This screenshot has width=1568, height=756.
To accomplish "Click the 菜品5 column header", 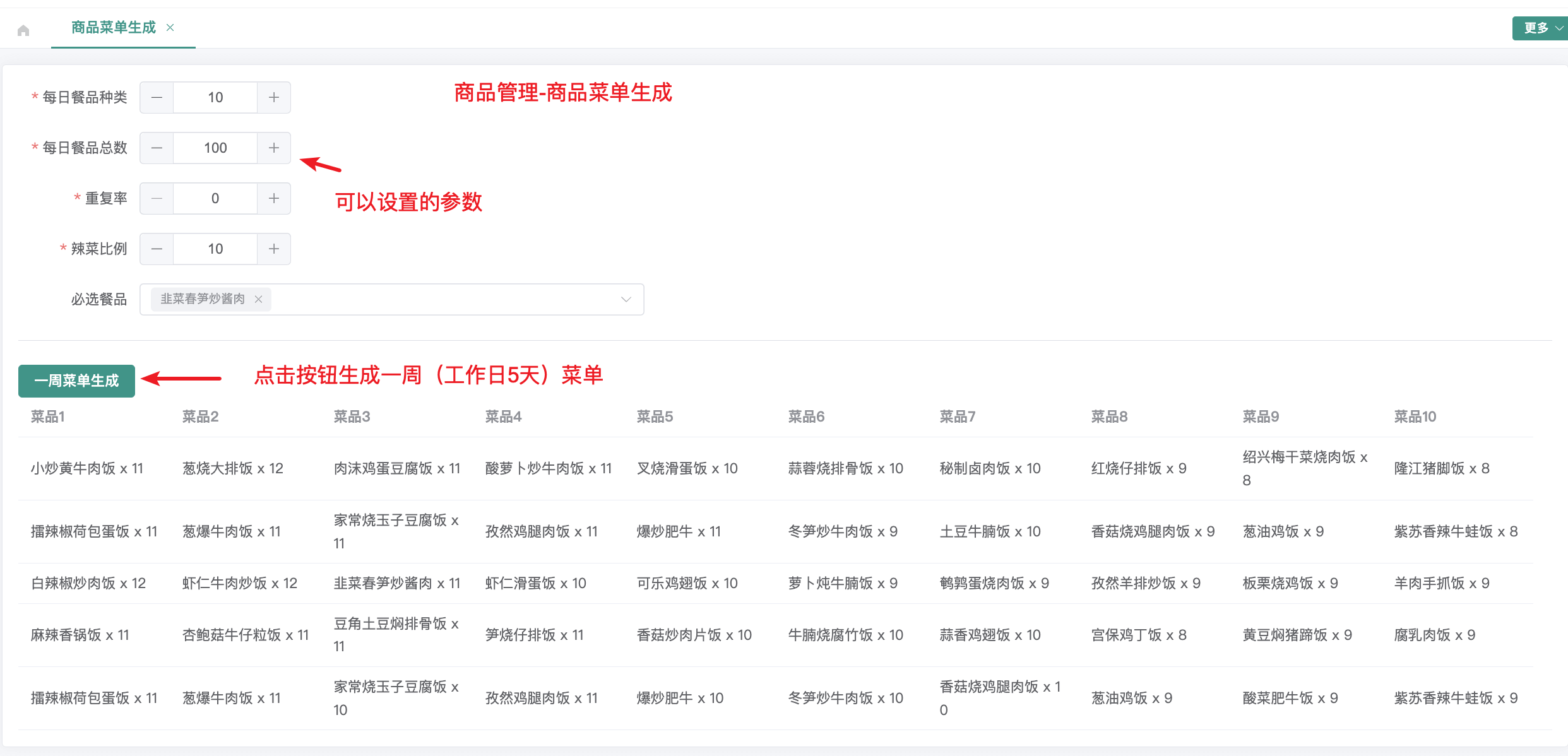I will [655, 416].
